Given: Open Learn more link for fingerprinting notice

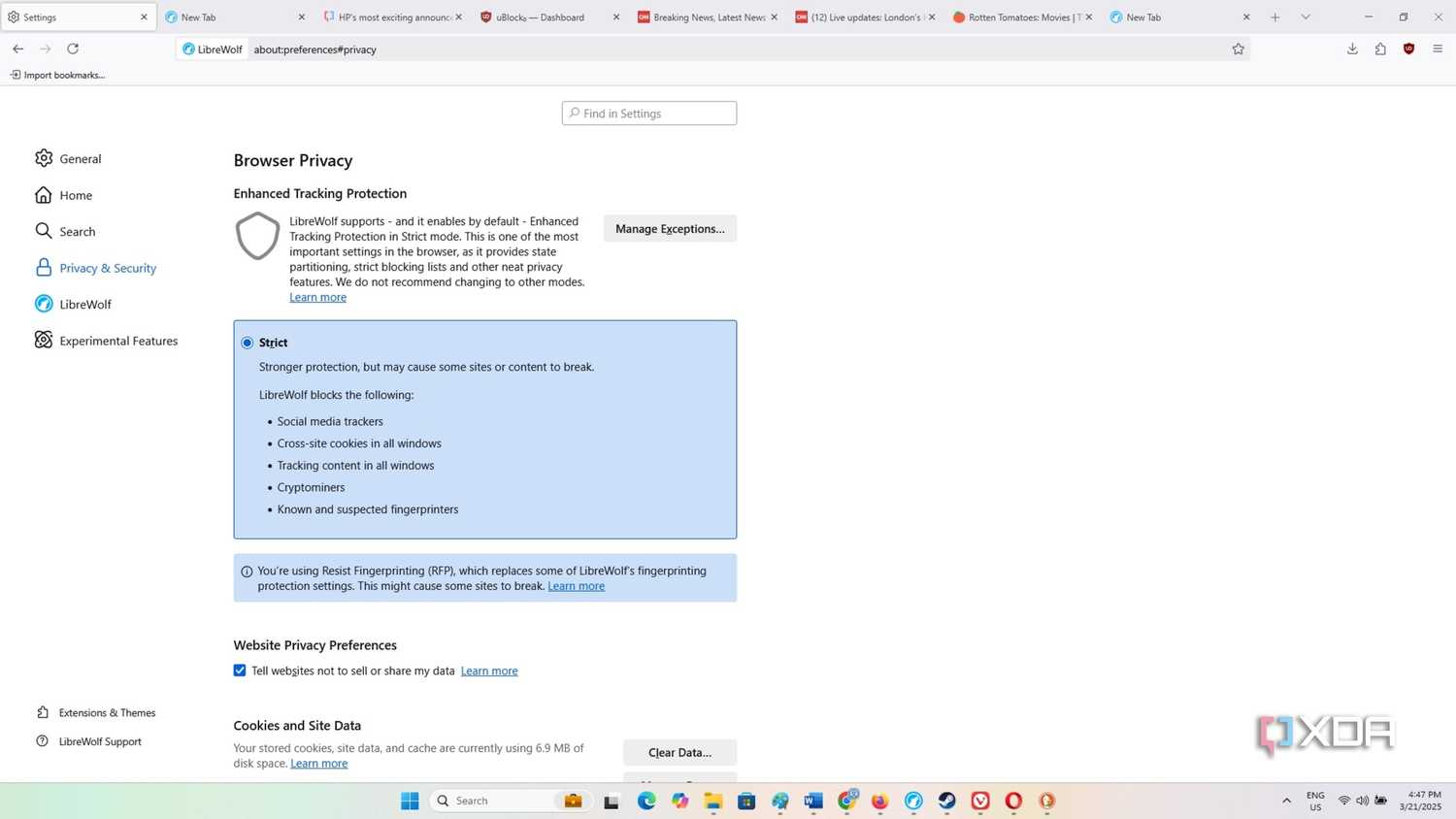Looking at the screenshot, I should 577,586.
